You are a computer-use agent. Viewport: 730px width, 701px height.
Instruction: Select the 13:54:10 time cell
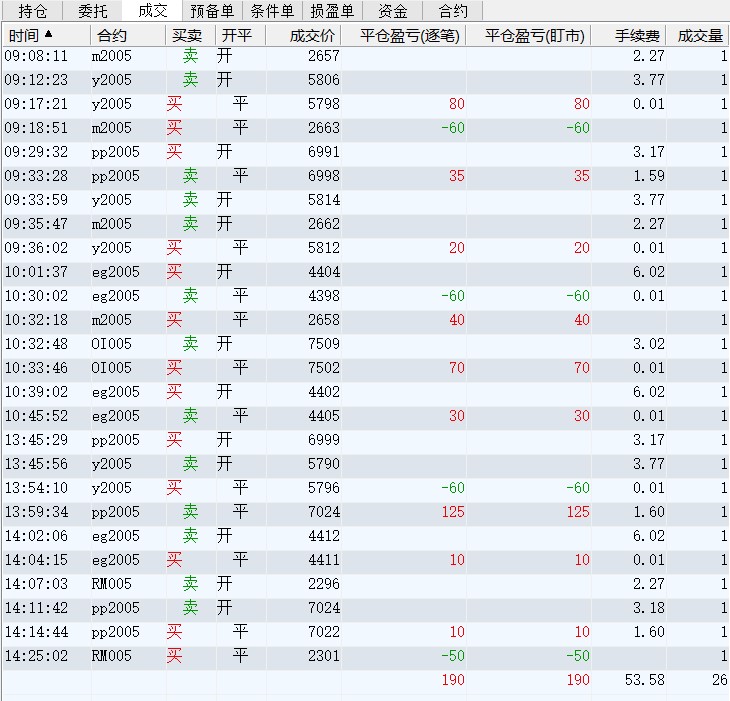pyautogui.click(x=36, y=488)
